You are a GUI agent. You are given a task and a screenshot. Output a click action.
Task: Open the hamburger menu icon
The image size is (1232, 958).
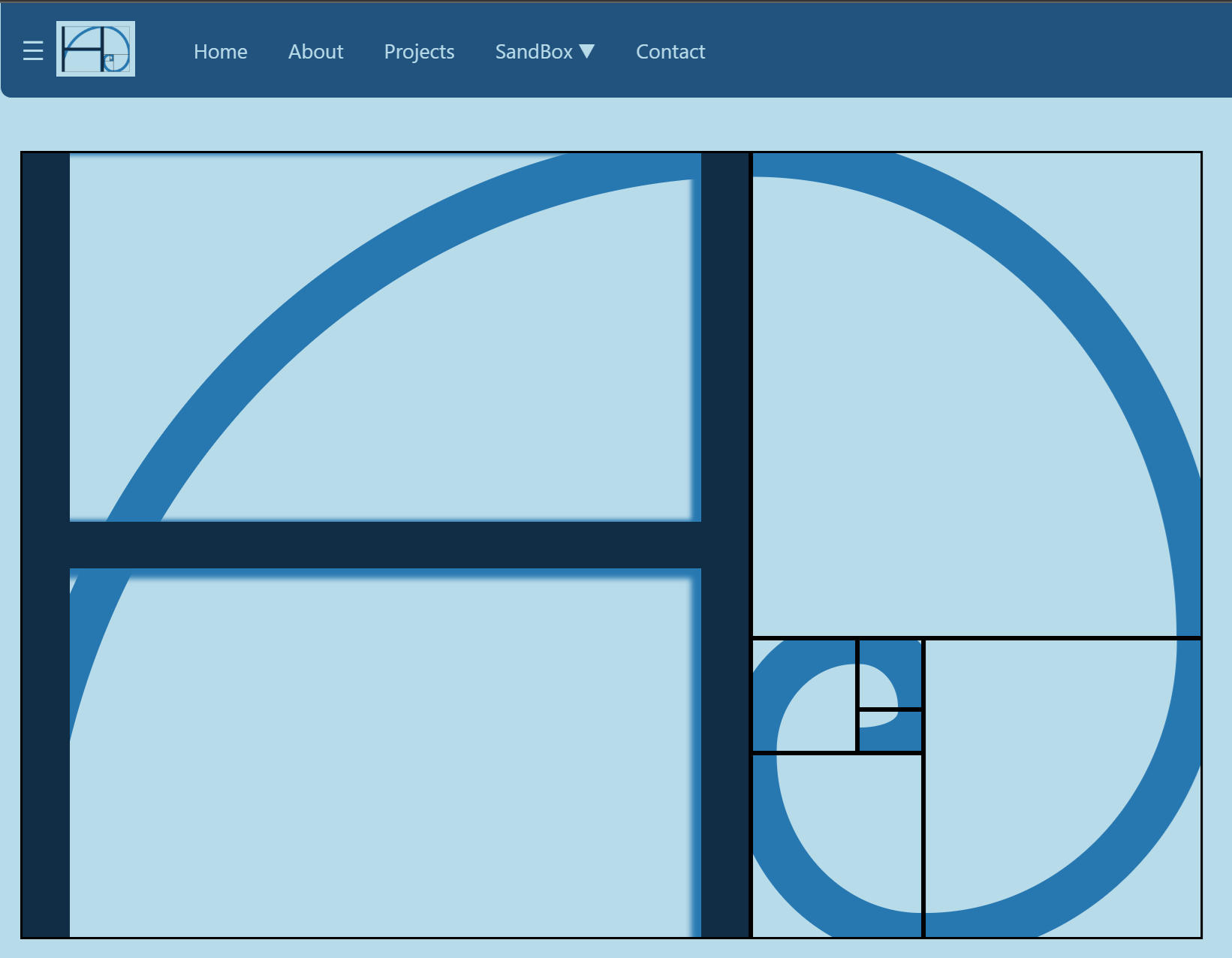coord(33,51)
